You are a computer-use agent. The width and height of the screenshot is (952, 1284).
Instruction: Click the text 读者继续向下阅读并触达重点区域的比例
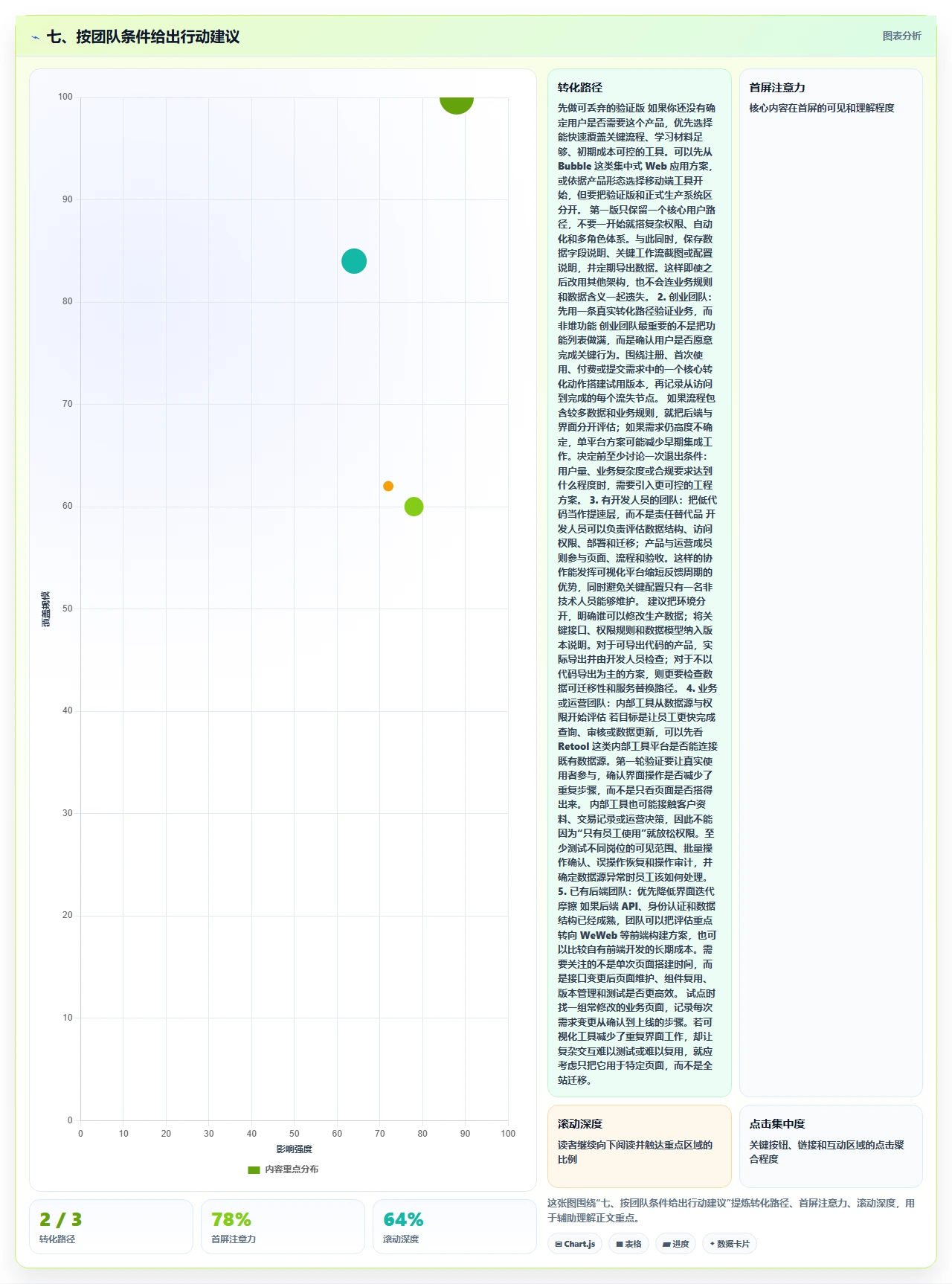(x=635, y=1152)
